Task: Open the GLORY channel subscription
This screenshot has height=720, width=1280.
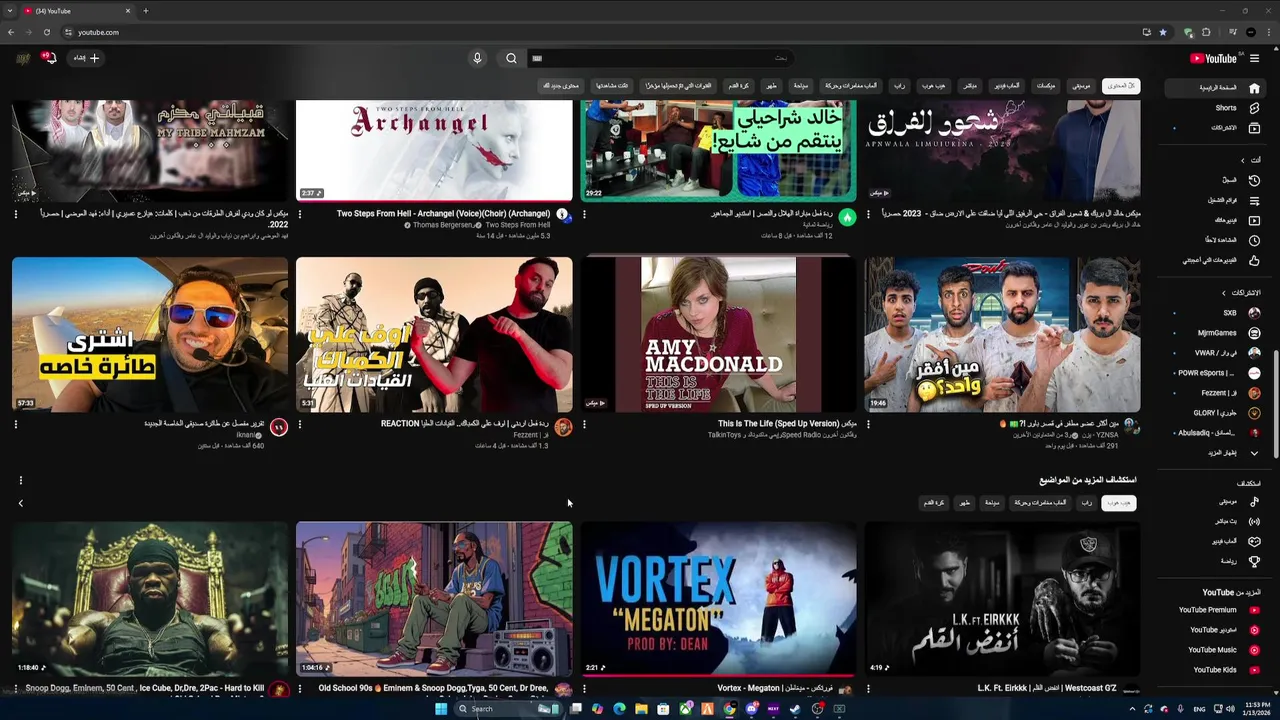Action: pos(1217,413)
